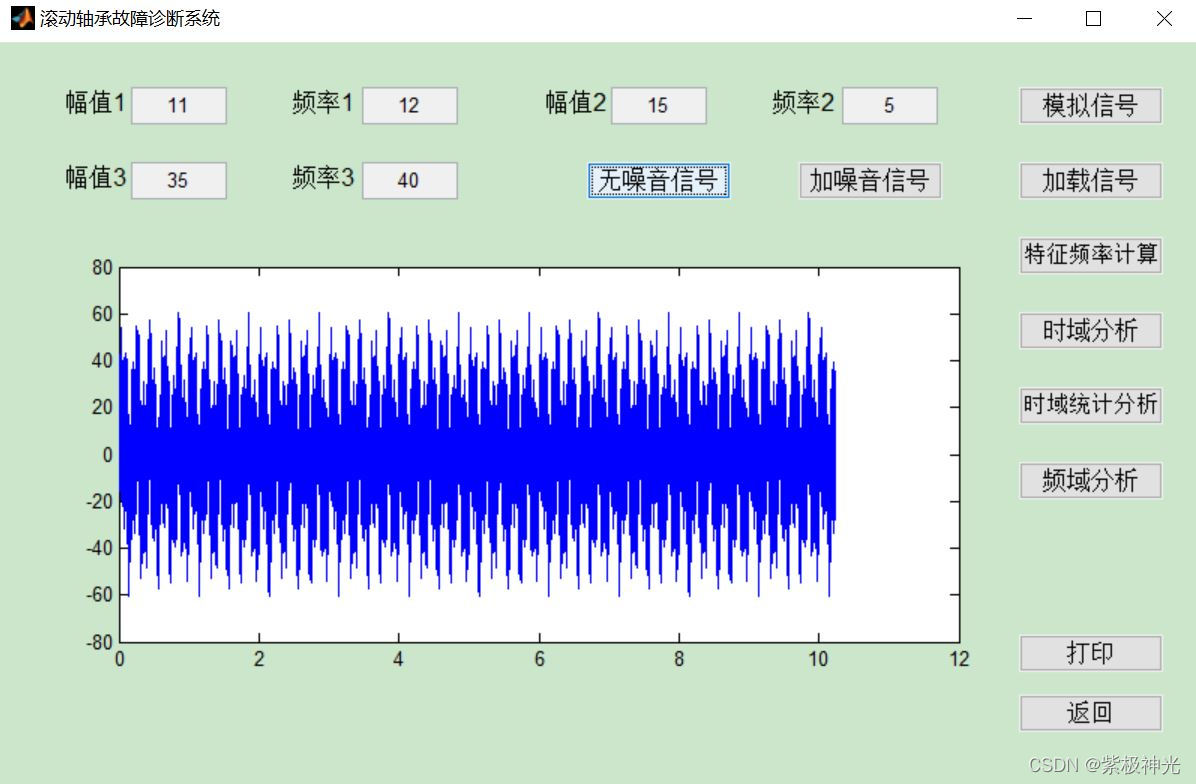Click the 幅值3 input field showing 35

pyautogui.click(x=178, y=181)
